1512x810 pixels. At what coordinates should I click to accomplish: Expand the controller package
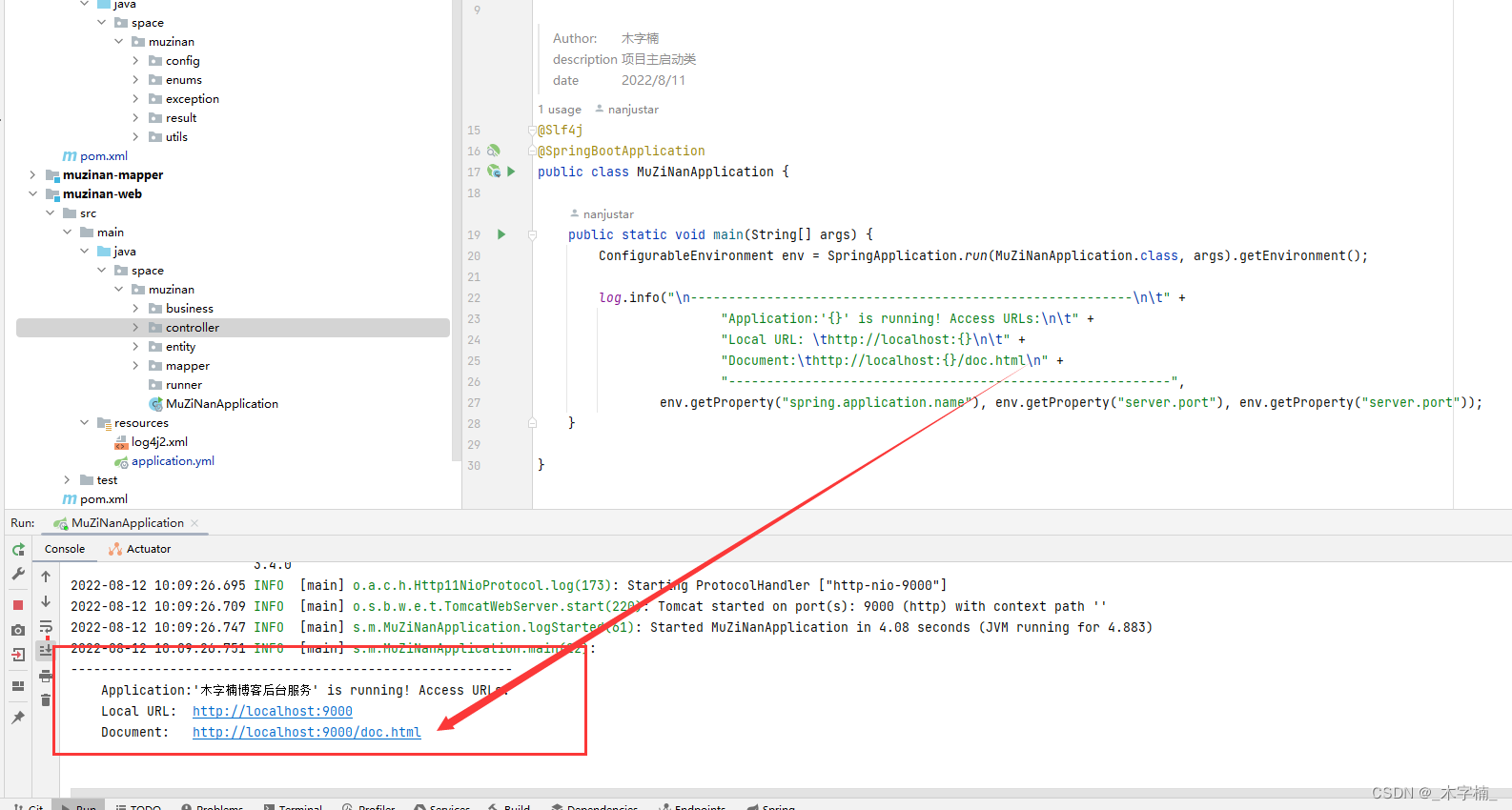[136, 328]
